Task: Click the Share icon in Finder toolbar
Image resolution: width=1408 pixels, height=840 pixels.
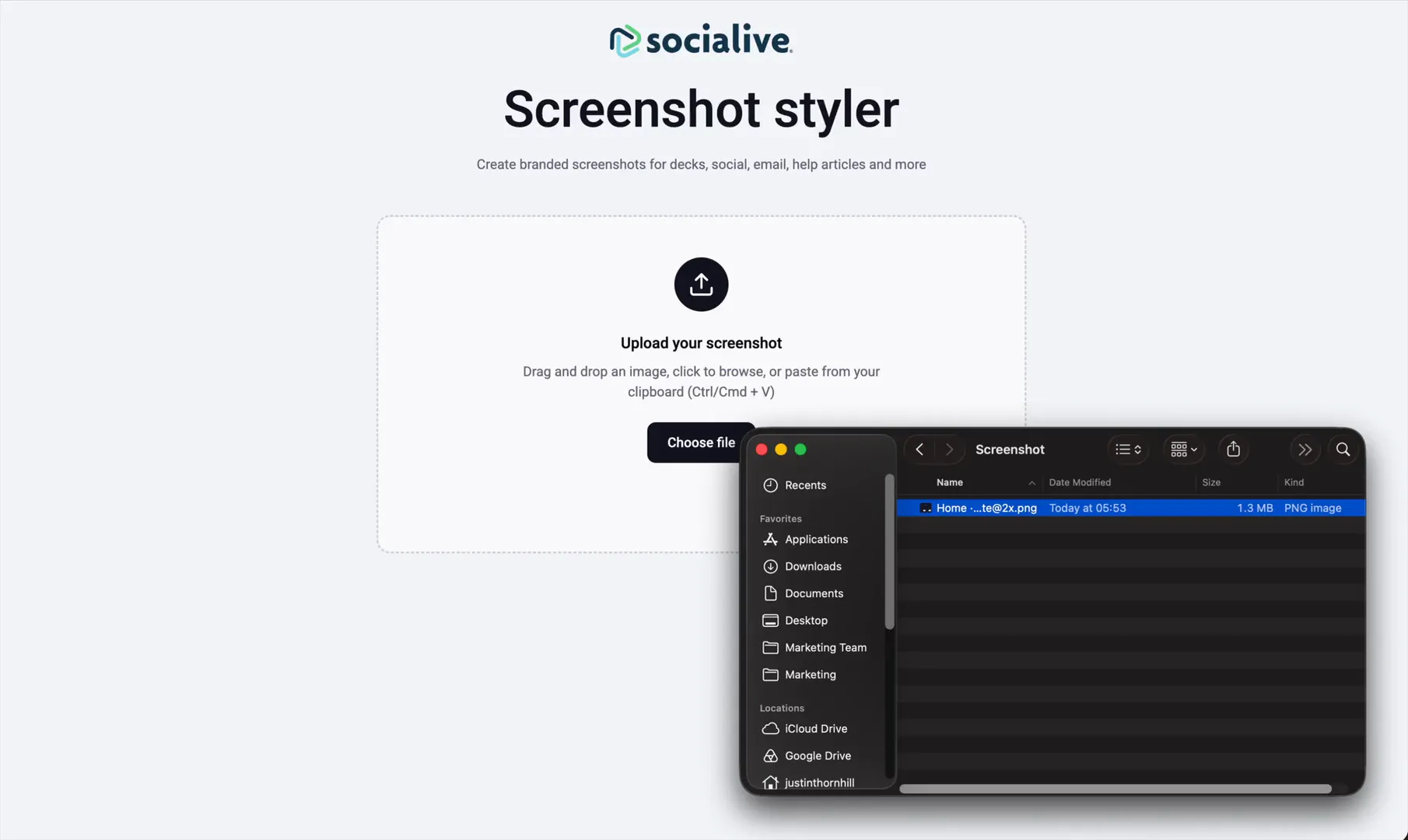Action: (1233, 450)
